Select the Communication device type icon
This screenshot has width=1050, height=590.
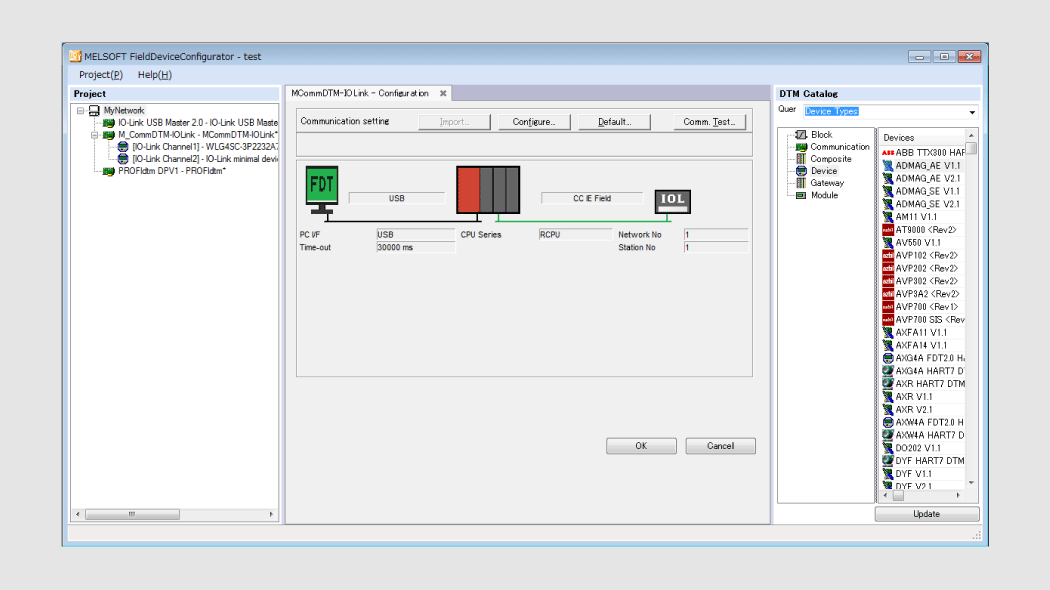801,147
